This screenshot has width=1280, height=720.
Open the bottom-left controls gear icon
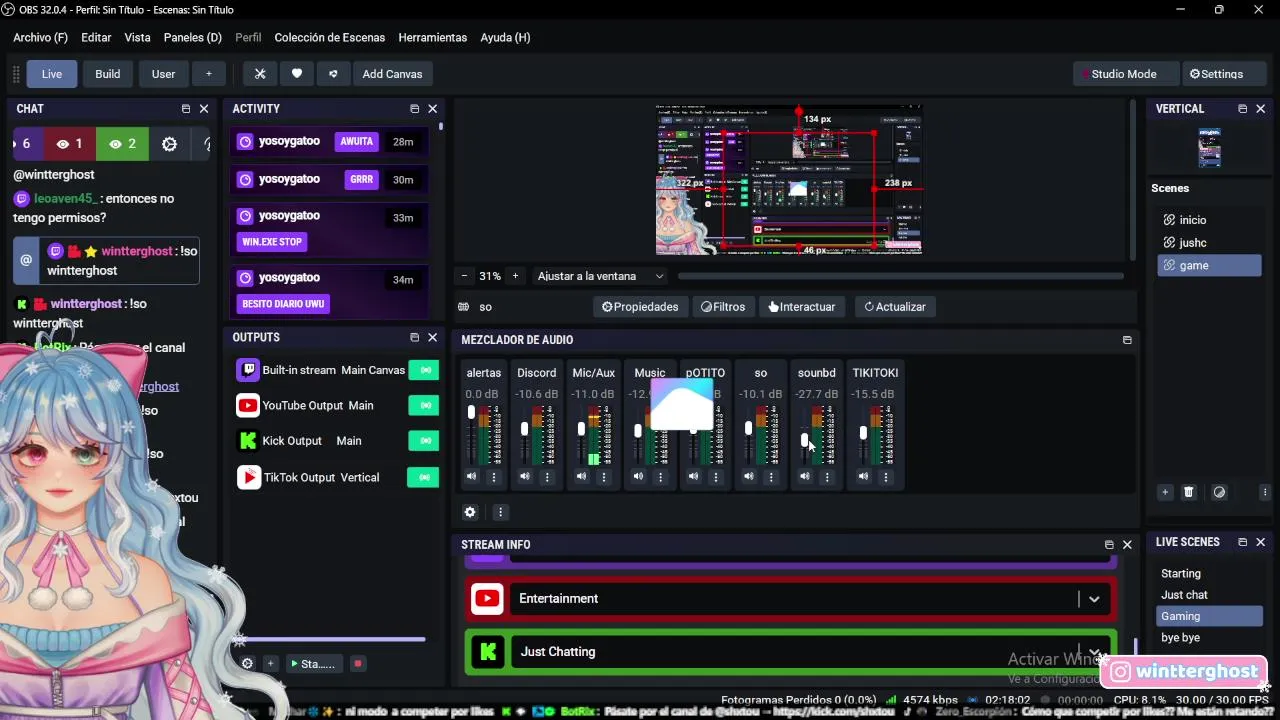click(x=247, y=663)
